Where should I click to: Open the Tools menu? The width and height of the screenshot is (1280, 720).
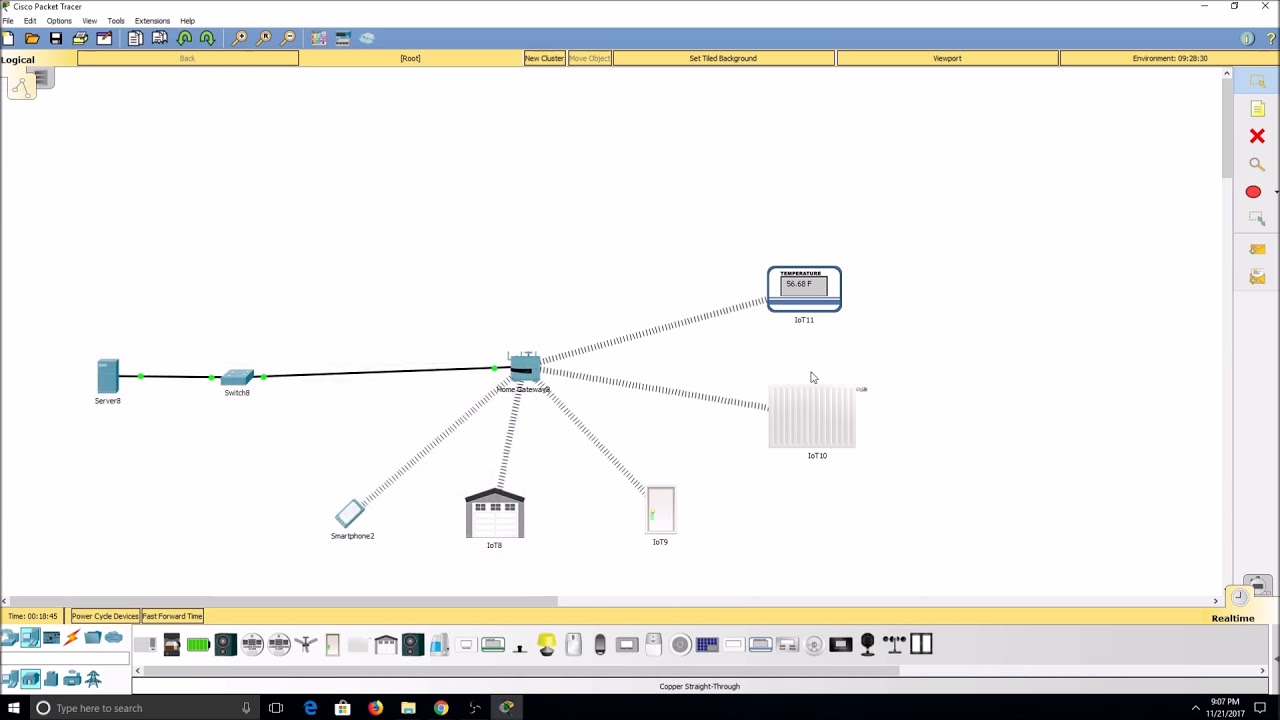point(116,21)
